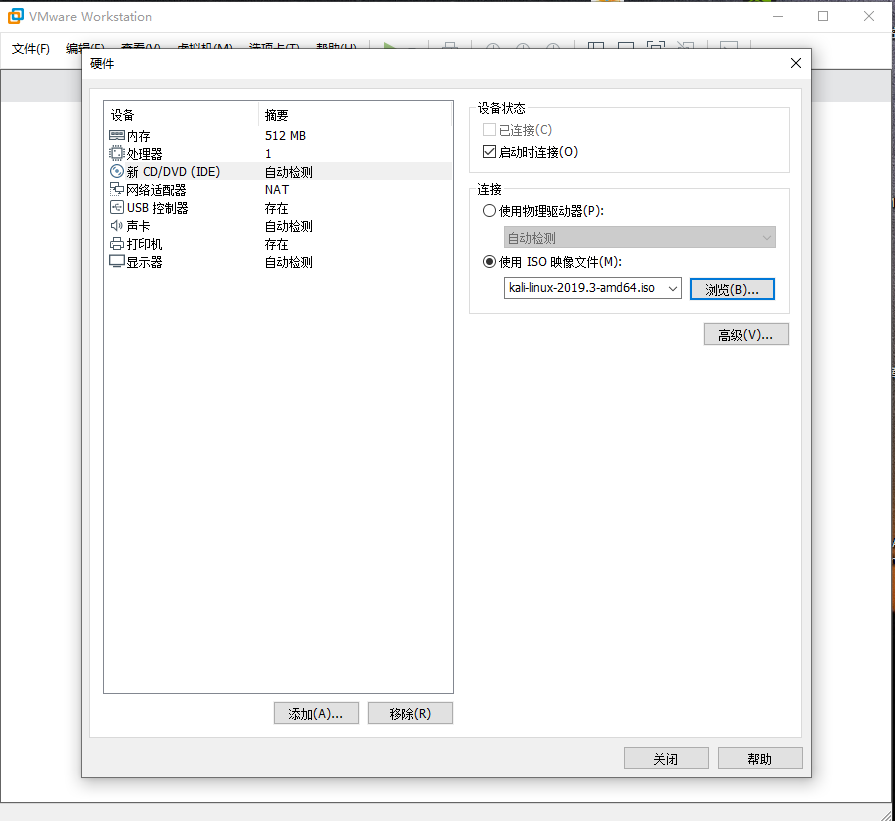
Task: Toggle the 已连接(C) checkbox
Action: coord(489,130)
